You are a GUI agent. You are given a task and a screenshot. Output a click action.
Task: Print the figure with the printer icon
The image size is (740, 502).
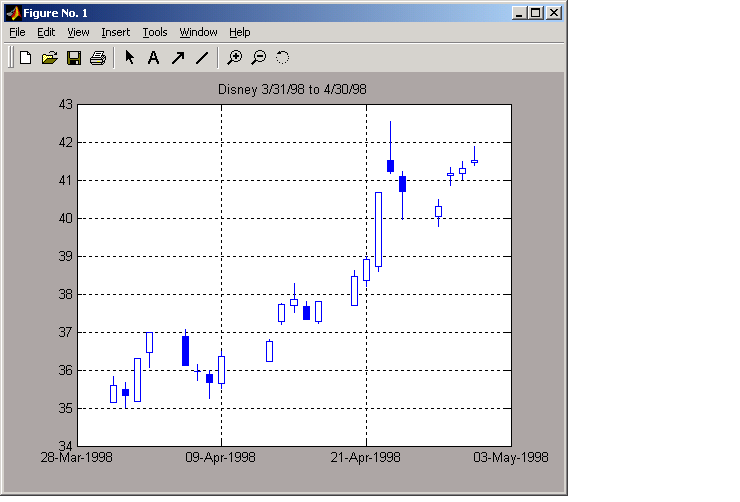(x=98, y=58)
